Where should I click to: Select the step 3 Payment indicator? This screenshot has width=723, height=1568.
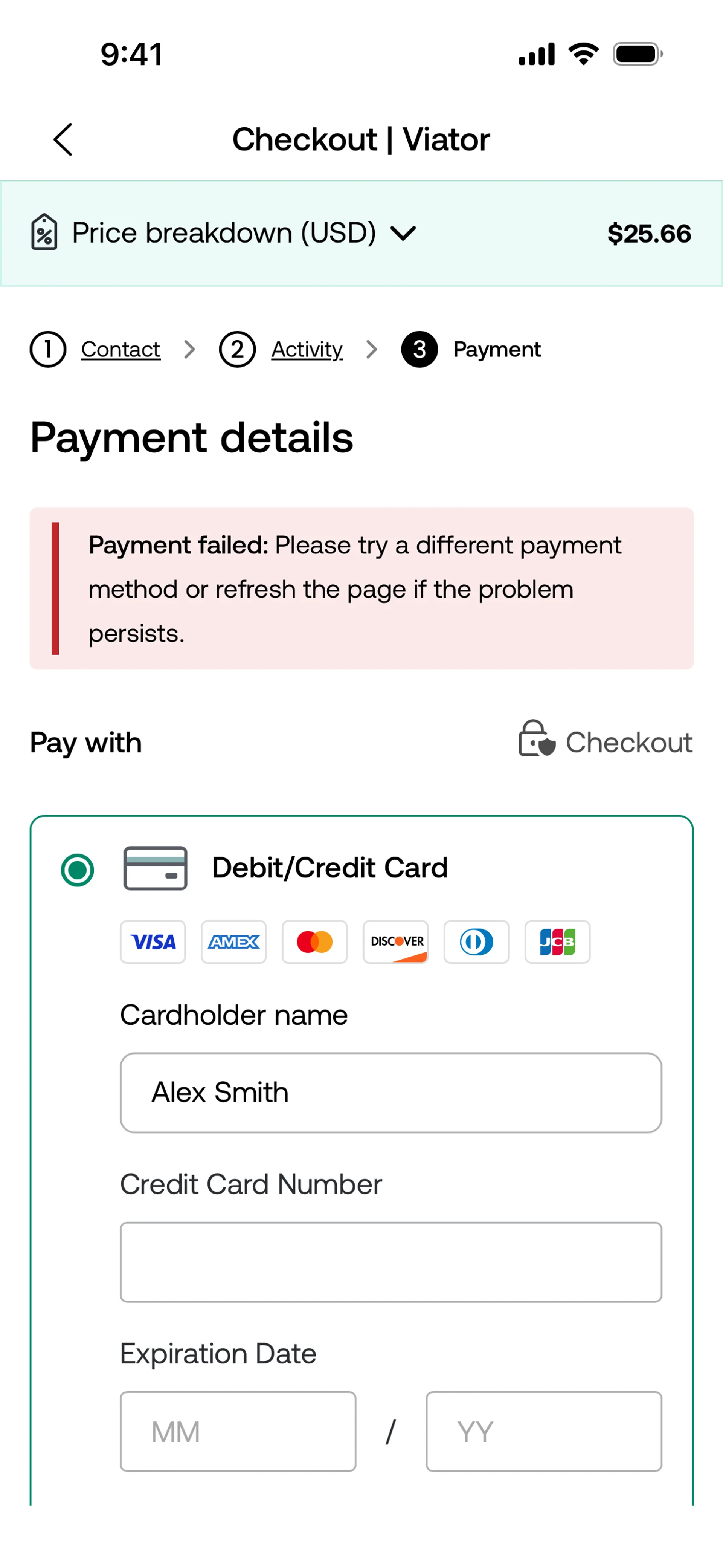tap(419, 349)
